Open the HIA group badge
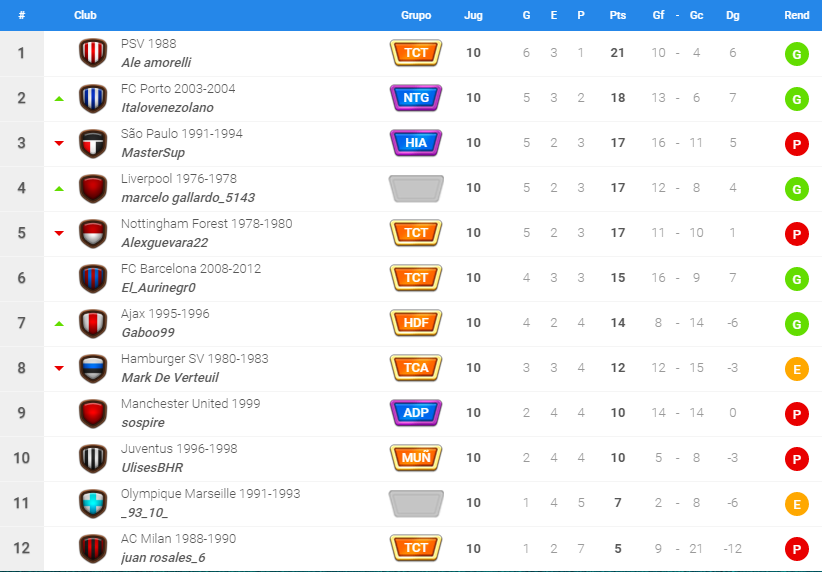The height and width of the screenshot is (572, 822). pos(416,143)
